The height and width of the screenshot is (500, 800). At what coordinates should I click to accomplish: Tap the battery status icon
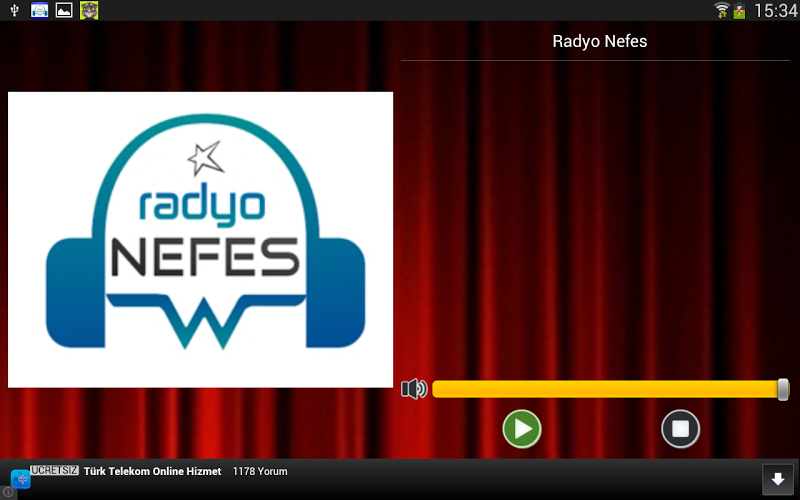(739, 11)
